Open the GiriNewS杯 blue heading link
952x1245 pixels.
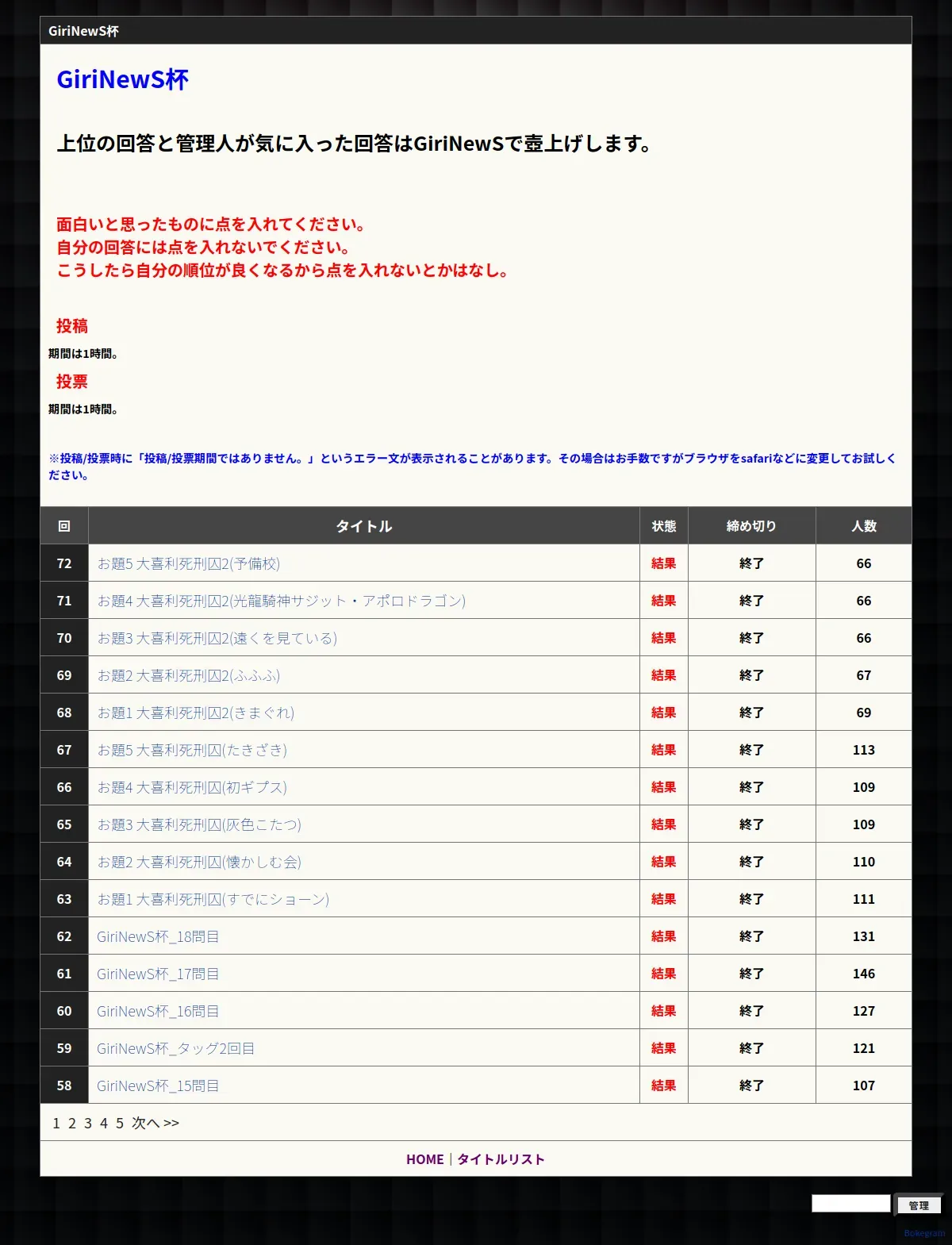122,80
